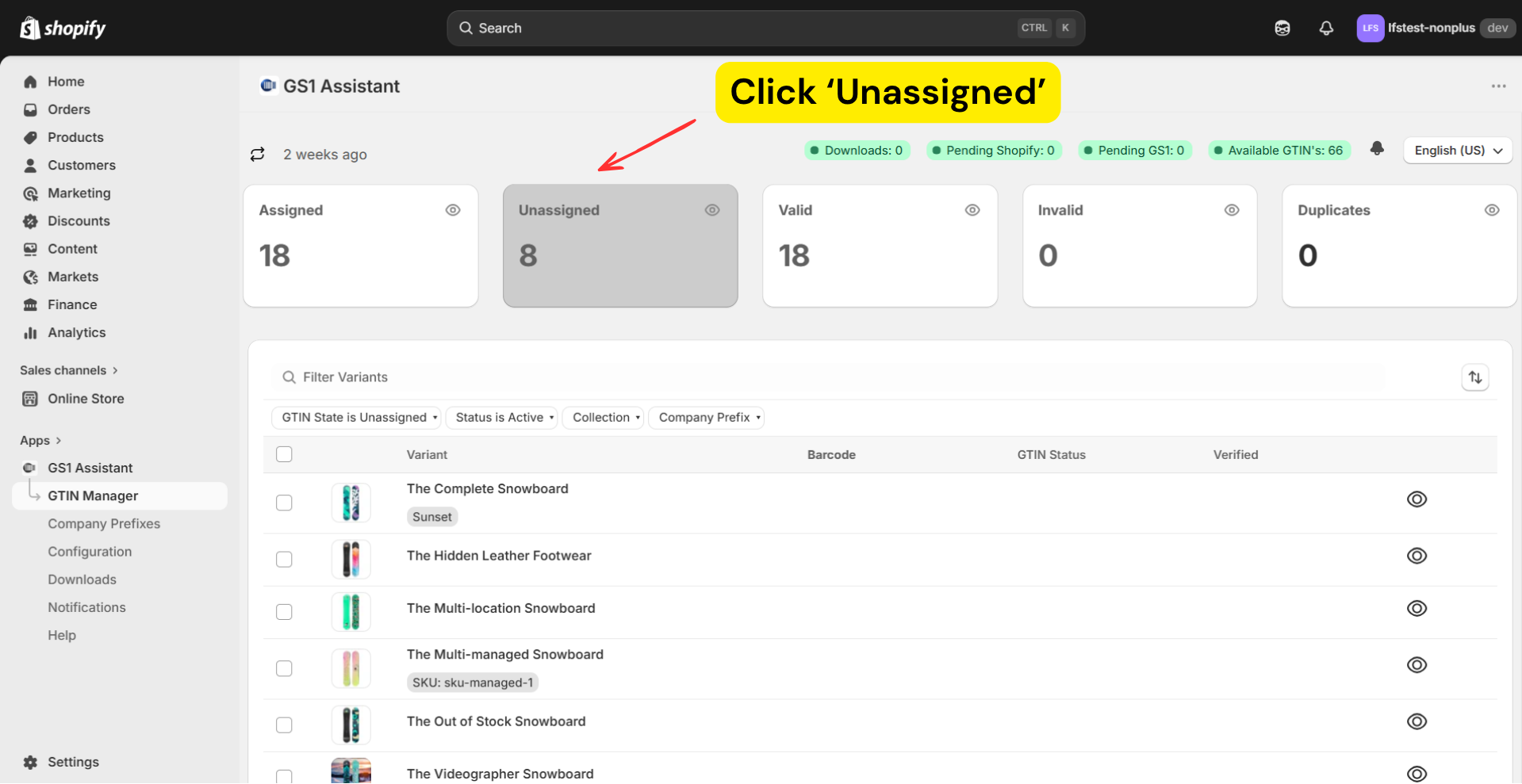Open the Sidekick assistant icon in top bar
The image size is (1522, 784).
point(1282,29)
